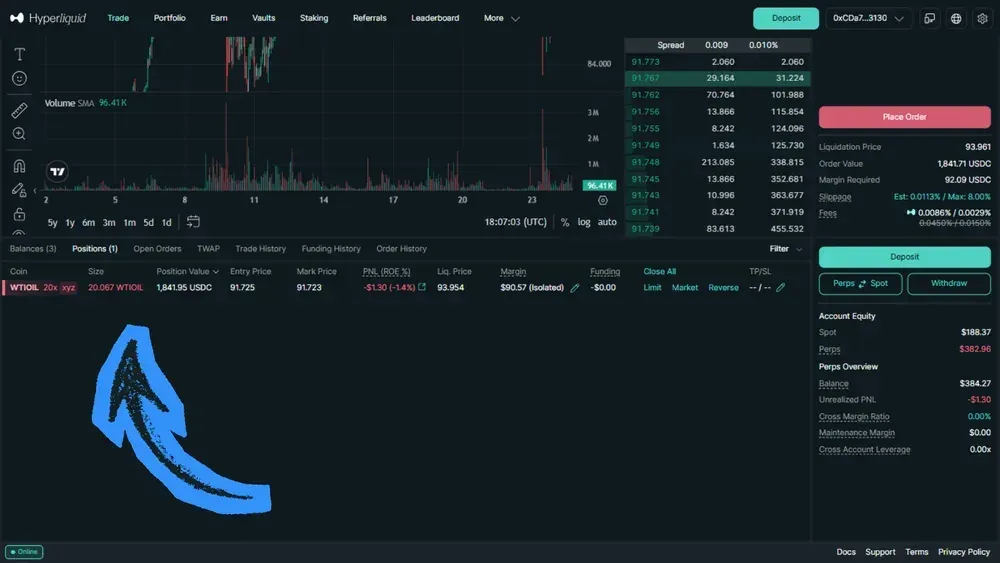Edit TP/SL using the pencil icon

pyautogui.click(x=781, y=288)
